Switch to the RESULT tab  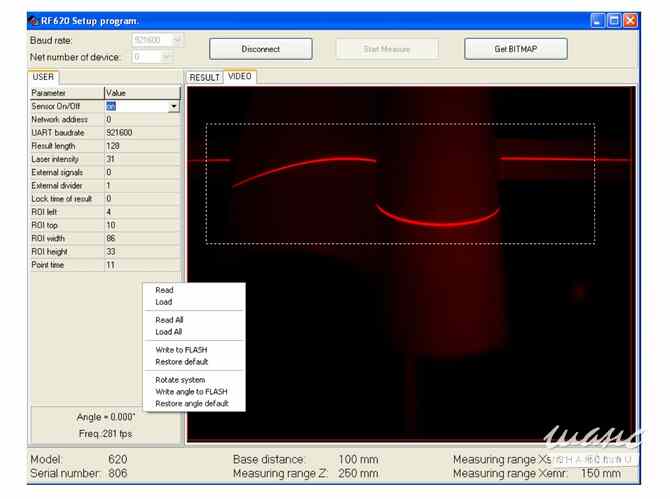point(204,77)
